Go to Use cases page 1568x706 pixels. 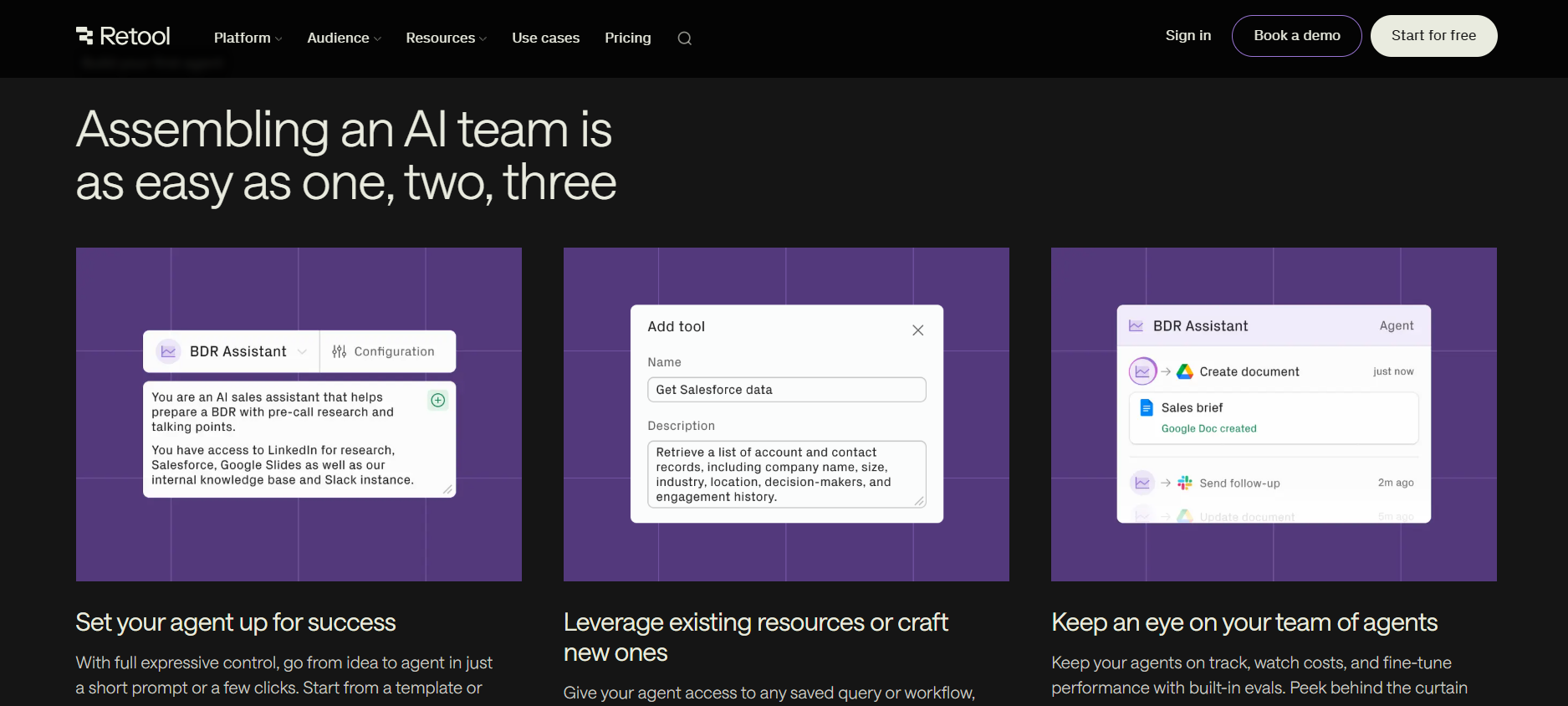coord(545,38)
